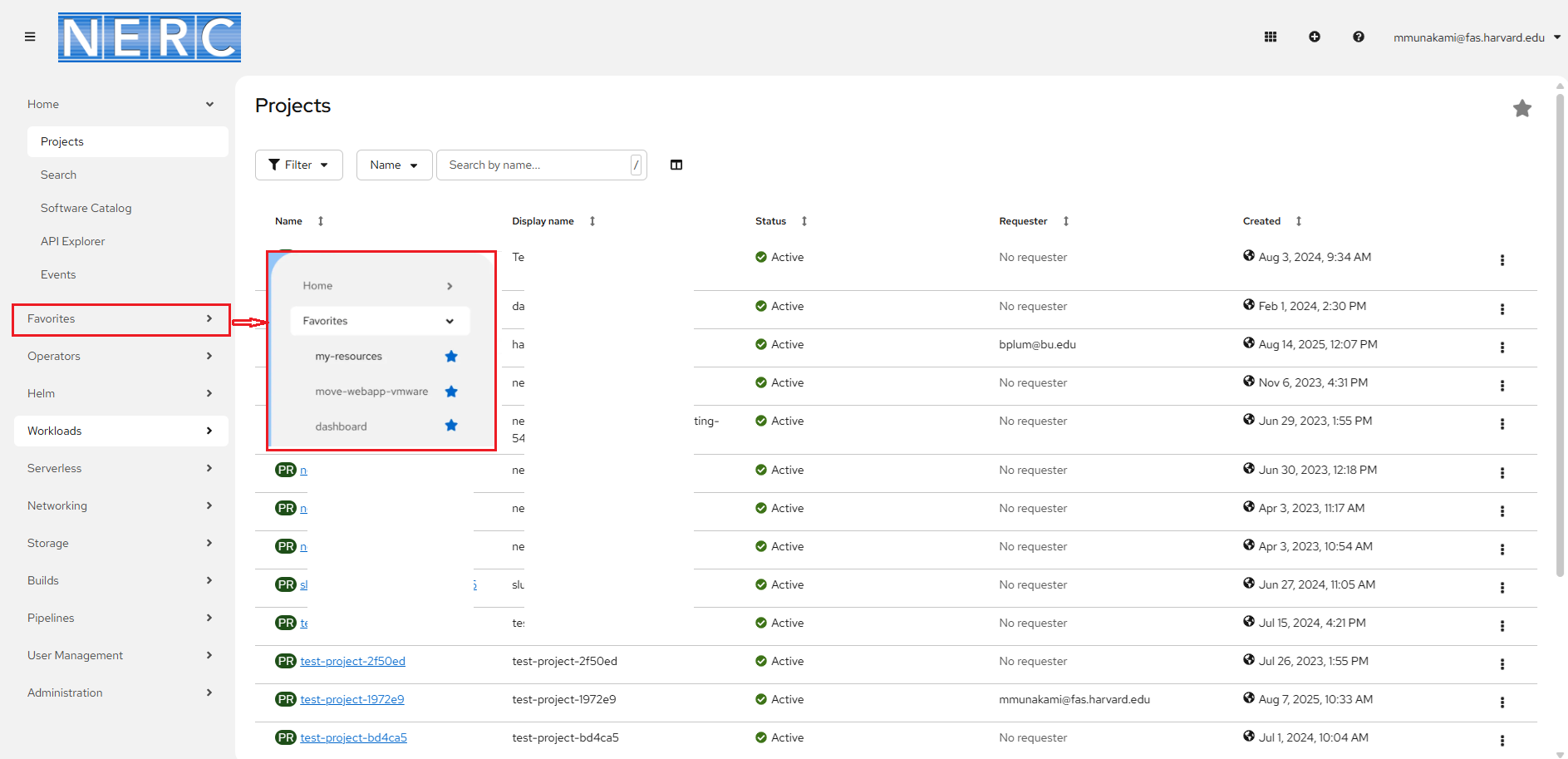The image size is (1568, 759).
Task: Open the test-project-1972e9 project link
Action: [351, 699]
